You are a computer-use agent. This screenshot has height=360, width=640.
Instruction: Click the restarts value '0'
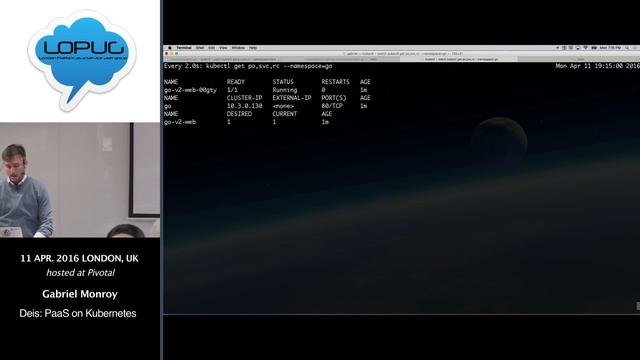click(323, 90)
